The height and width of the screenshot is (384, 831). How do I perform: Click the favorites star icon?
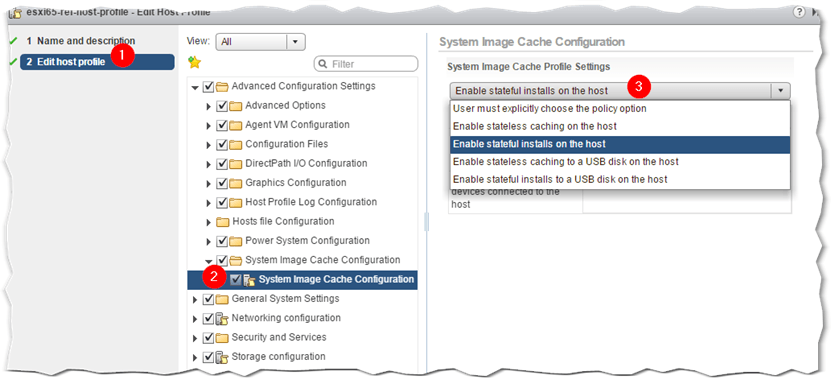[x=195, y=63]
